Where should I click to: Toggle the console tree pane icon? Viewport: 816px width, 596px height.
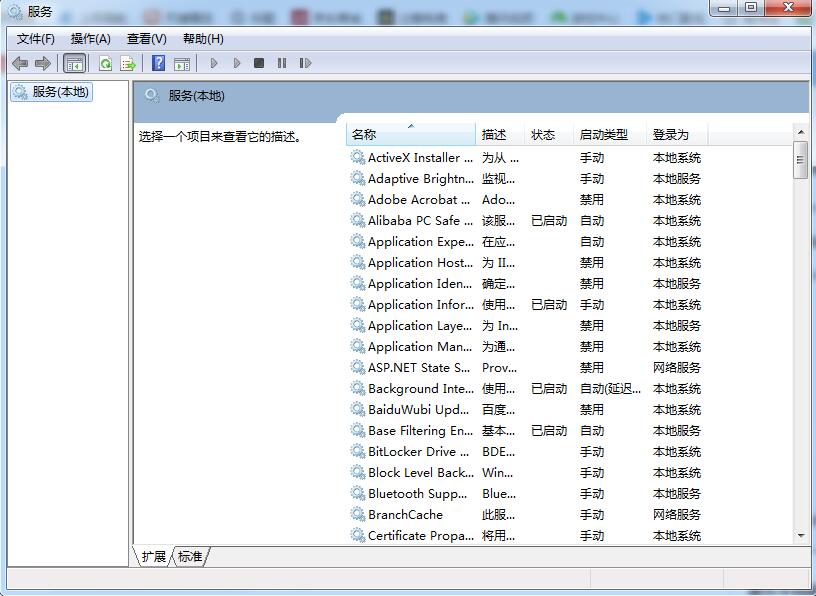coord(74,62)
